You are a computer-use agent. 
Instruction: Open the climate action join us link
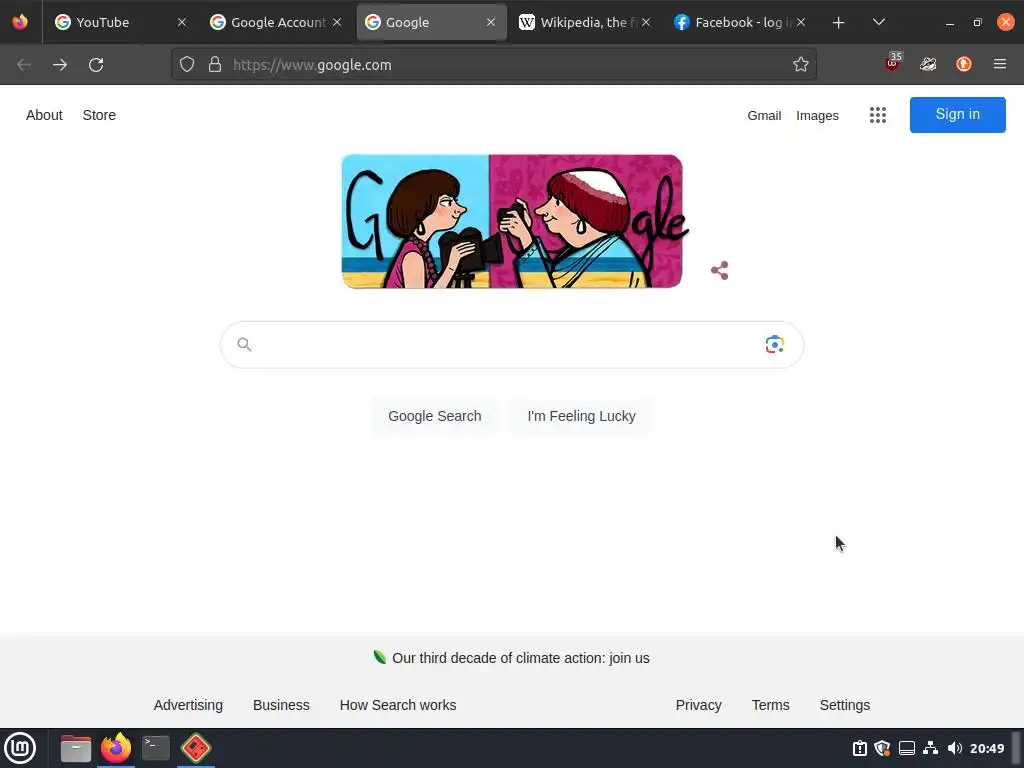[x=520, y=658]
